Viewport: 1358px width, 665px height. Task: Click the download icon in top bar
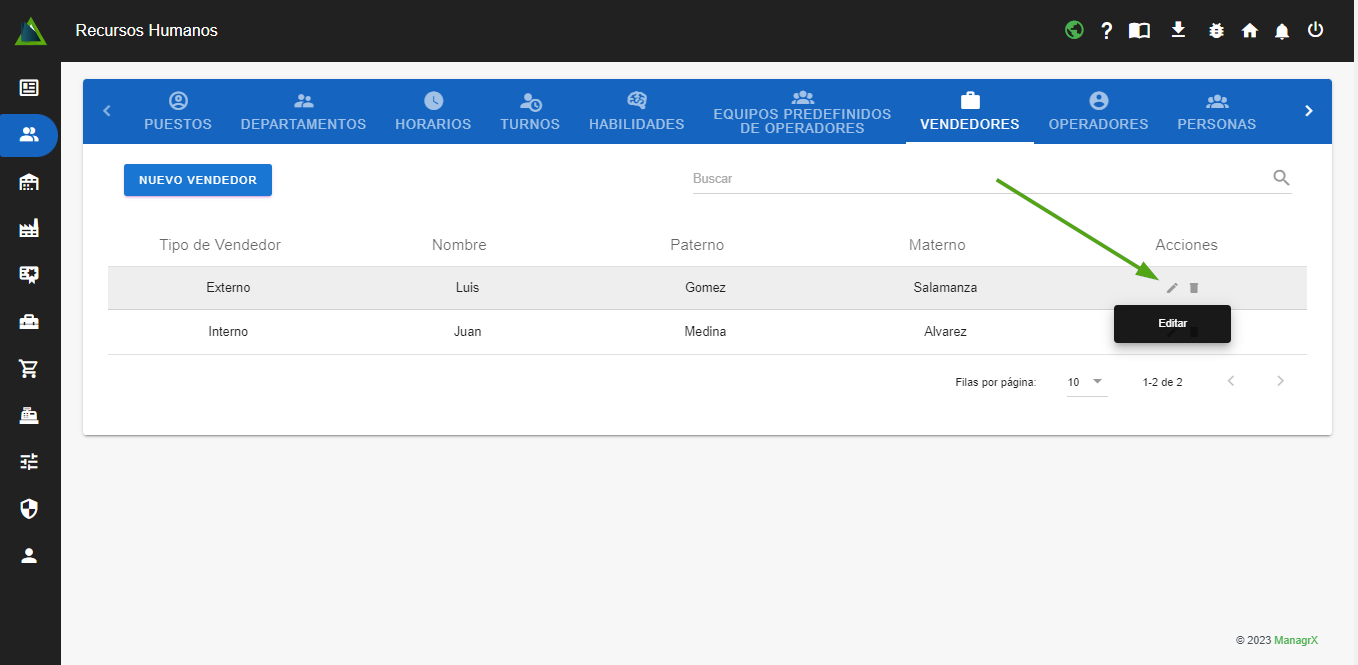click(x=1178, y=30)
